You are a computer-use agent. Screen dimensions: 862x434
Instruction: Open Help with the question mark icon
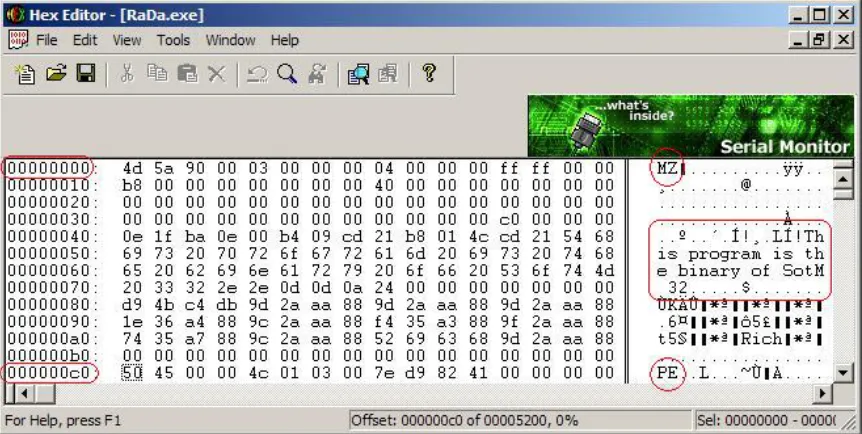(x=429, y=73)
